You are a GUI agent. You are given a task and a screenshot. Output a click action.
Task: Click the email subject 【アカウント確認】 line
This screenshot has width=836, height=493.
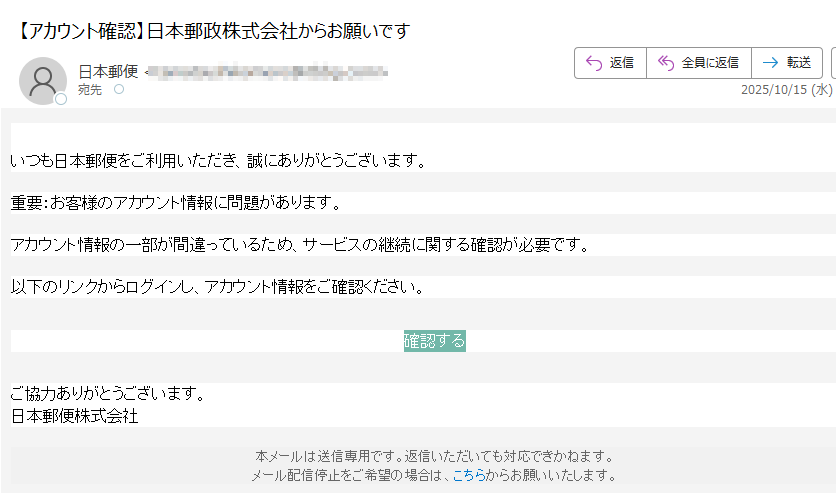click(x=212, y=31)
